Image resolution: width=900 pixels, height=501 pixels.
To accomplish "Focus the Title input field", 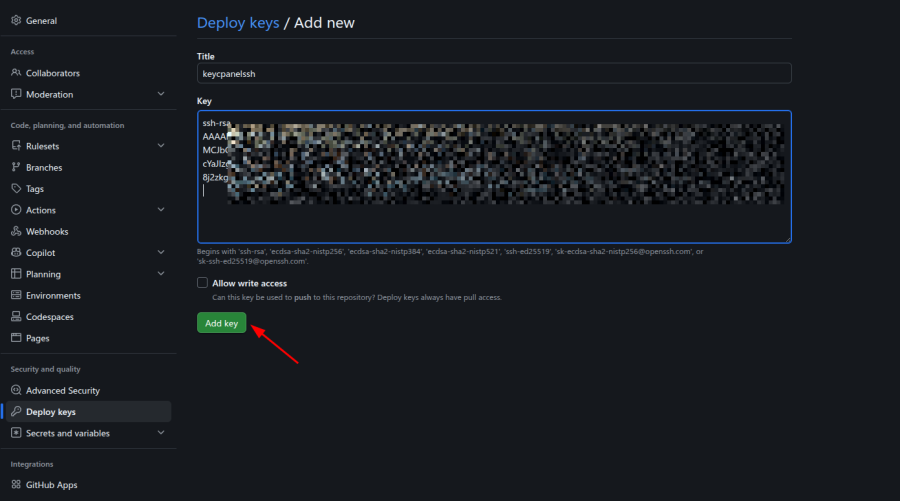I will pos(494,73).
